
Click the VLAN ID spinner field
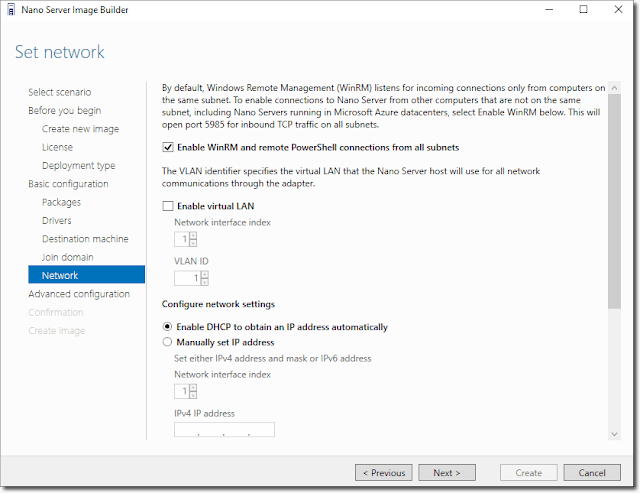(x=191, y=278)
